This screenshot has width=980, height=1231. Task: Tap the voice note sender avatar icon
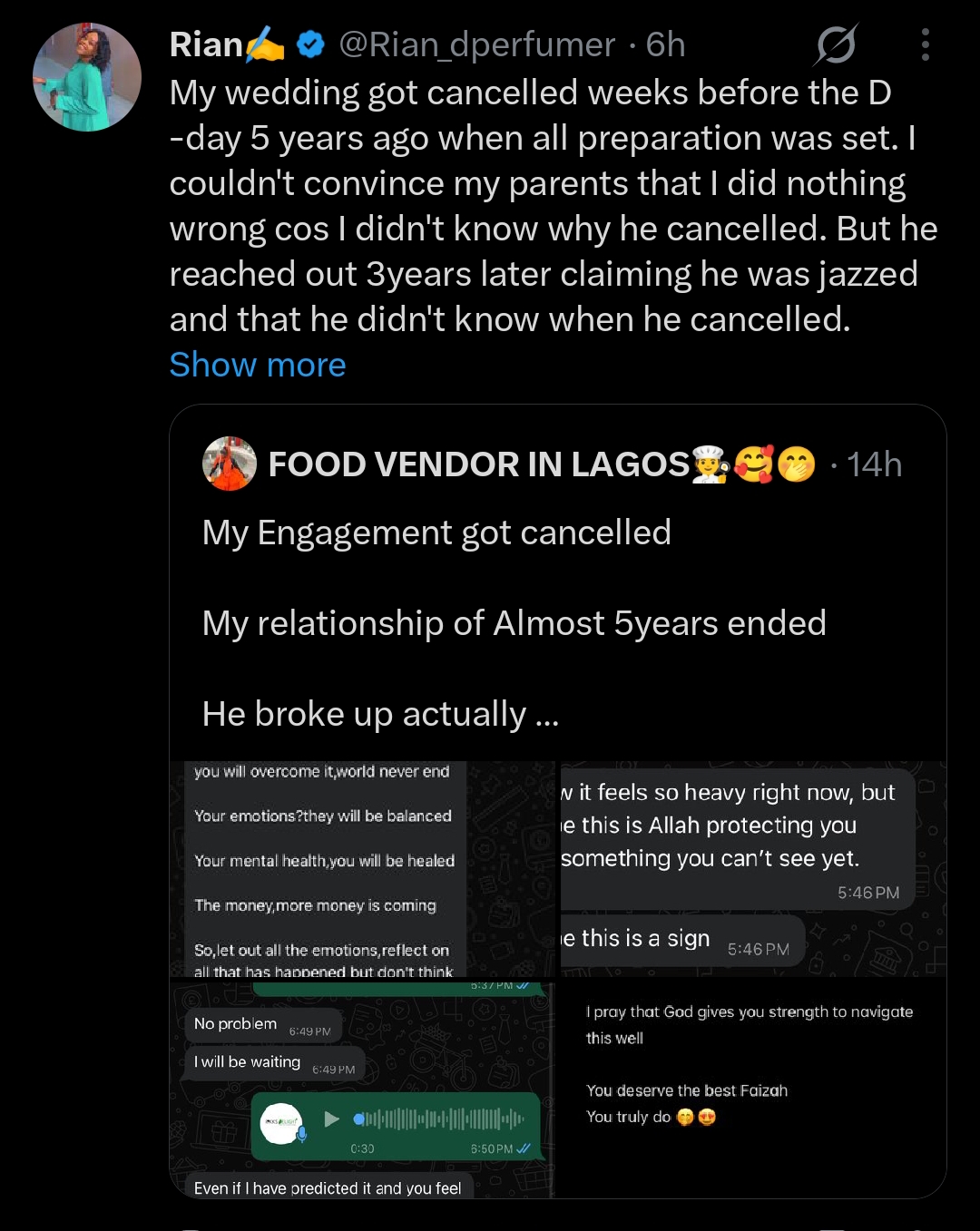281,1123
